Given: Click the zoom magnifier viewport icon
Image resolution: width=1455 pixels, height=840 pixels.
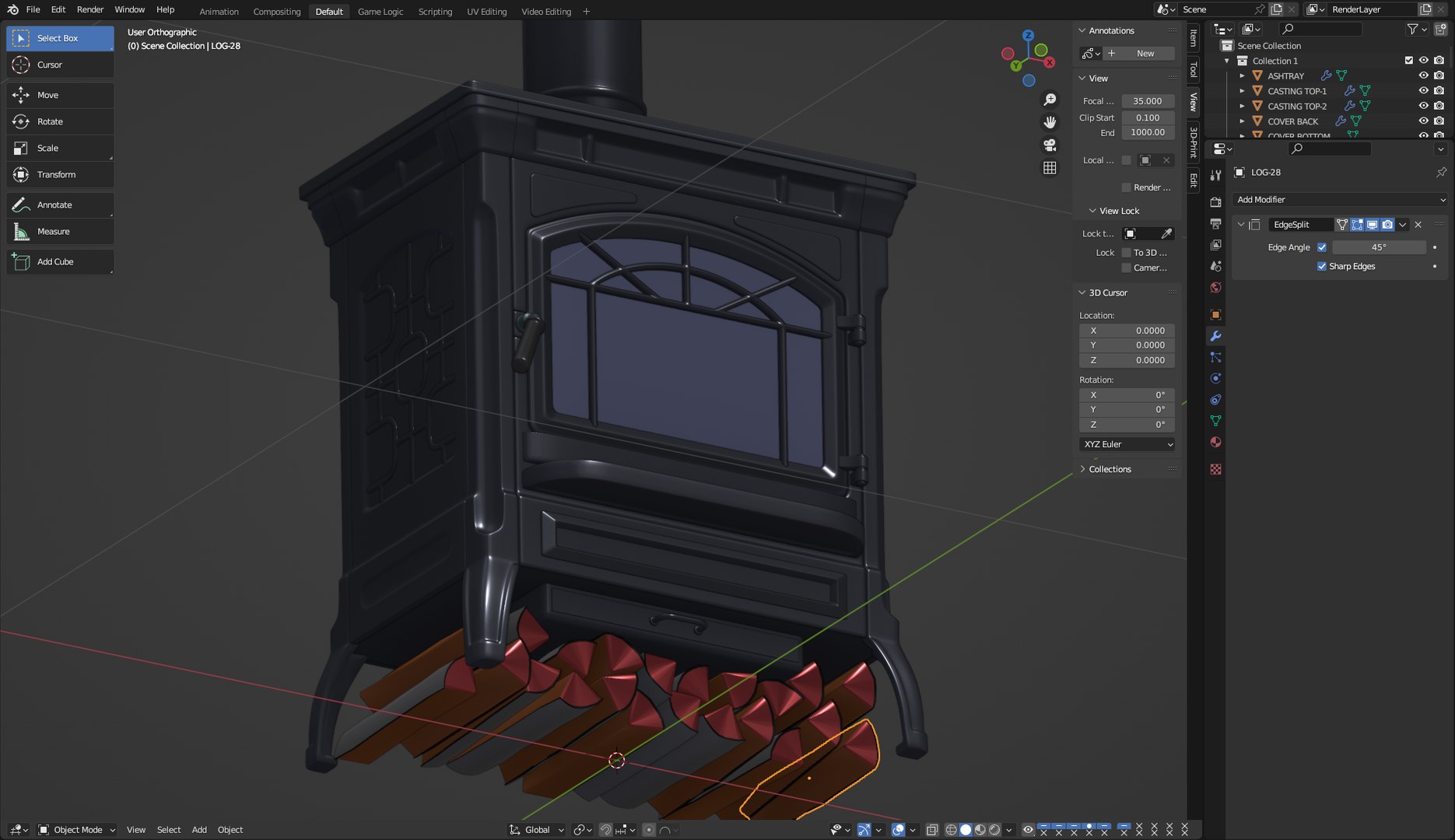Looking at the screenshot, I should (1050, 100).
